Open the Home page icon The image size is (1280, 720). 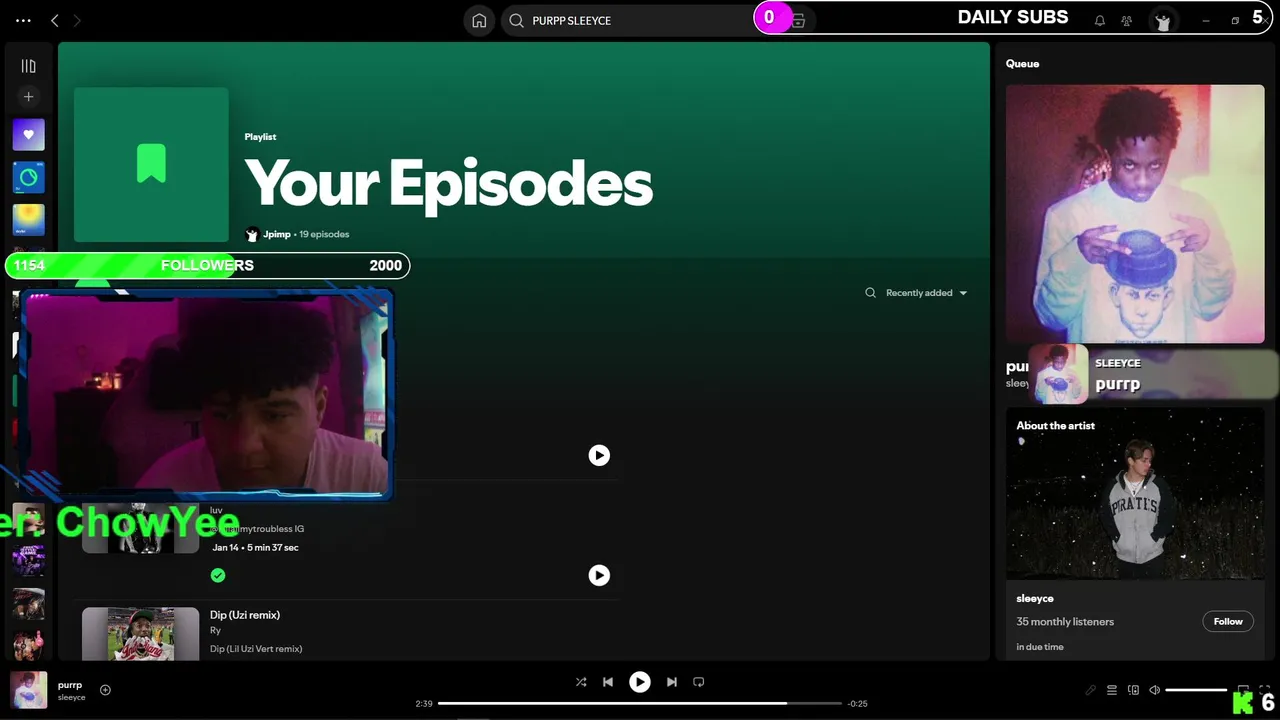(x=479, y=20)
